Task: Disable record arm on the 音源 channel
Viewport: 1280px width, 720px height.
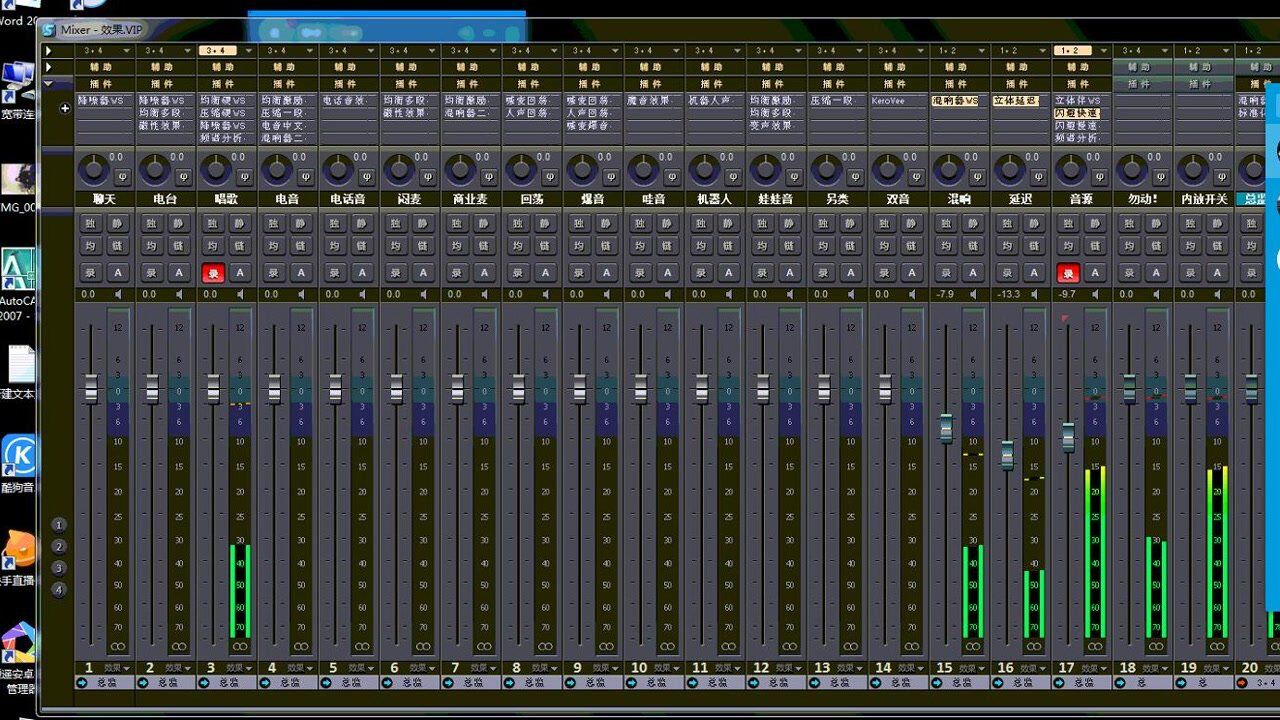Action: click(1068, 273)
